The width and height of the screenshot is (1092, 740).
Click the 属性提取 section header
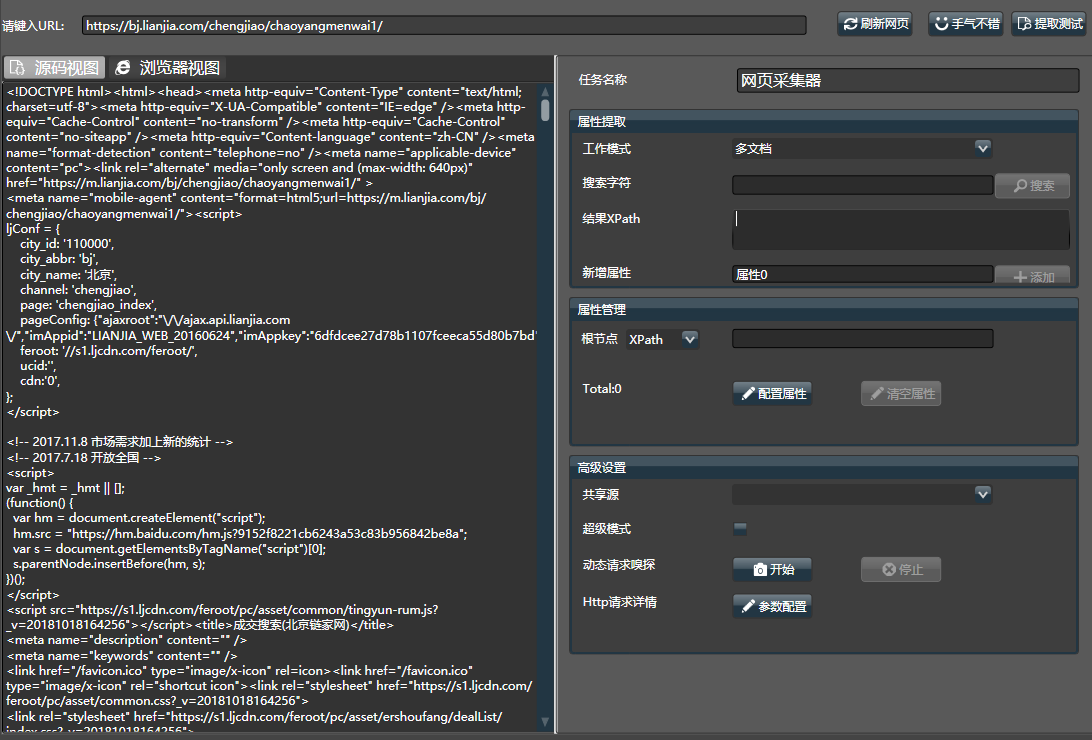(x=824, y=121)
